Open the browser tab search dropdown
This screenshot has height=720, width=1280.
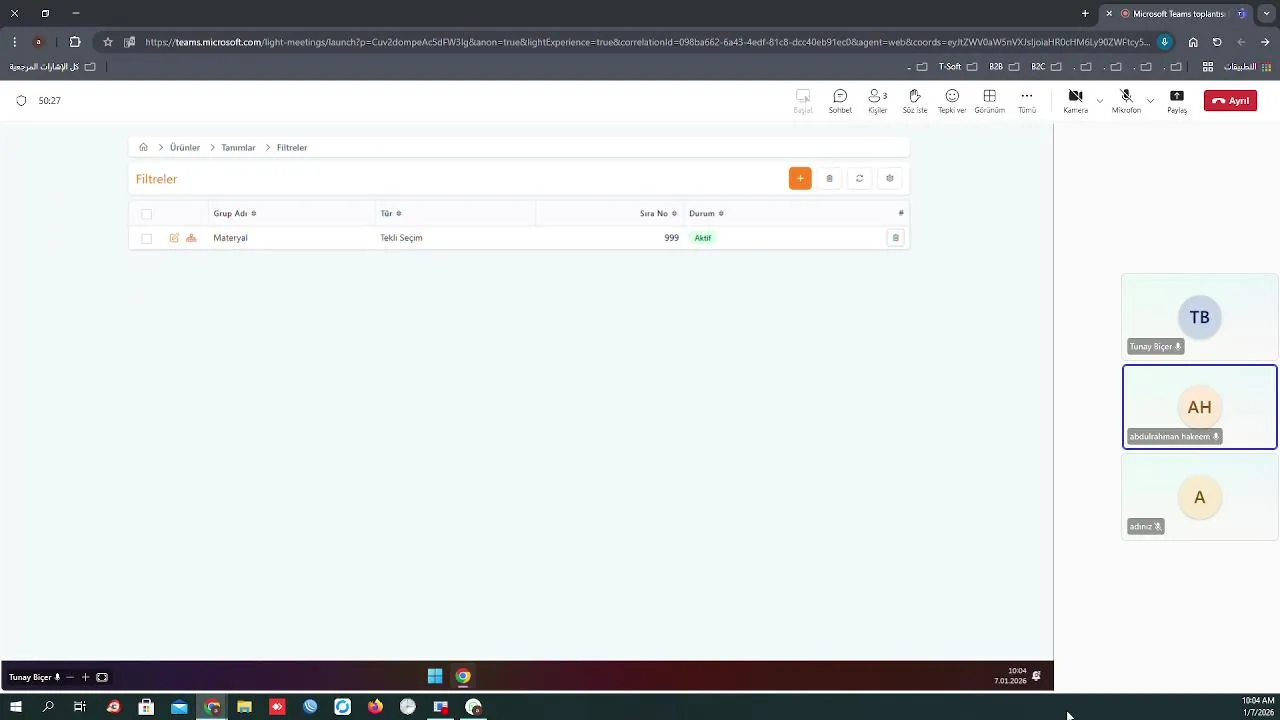(1266, 14)
